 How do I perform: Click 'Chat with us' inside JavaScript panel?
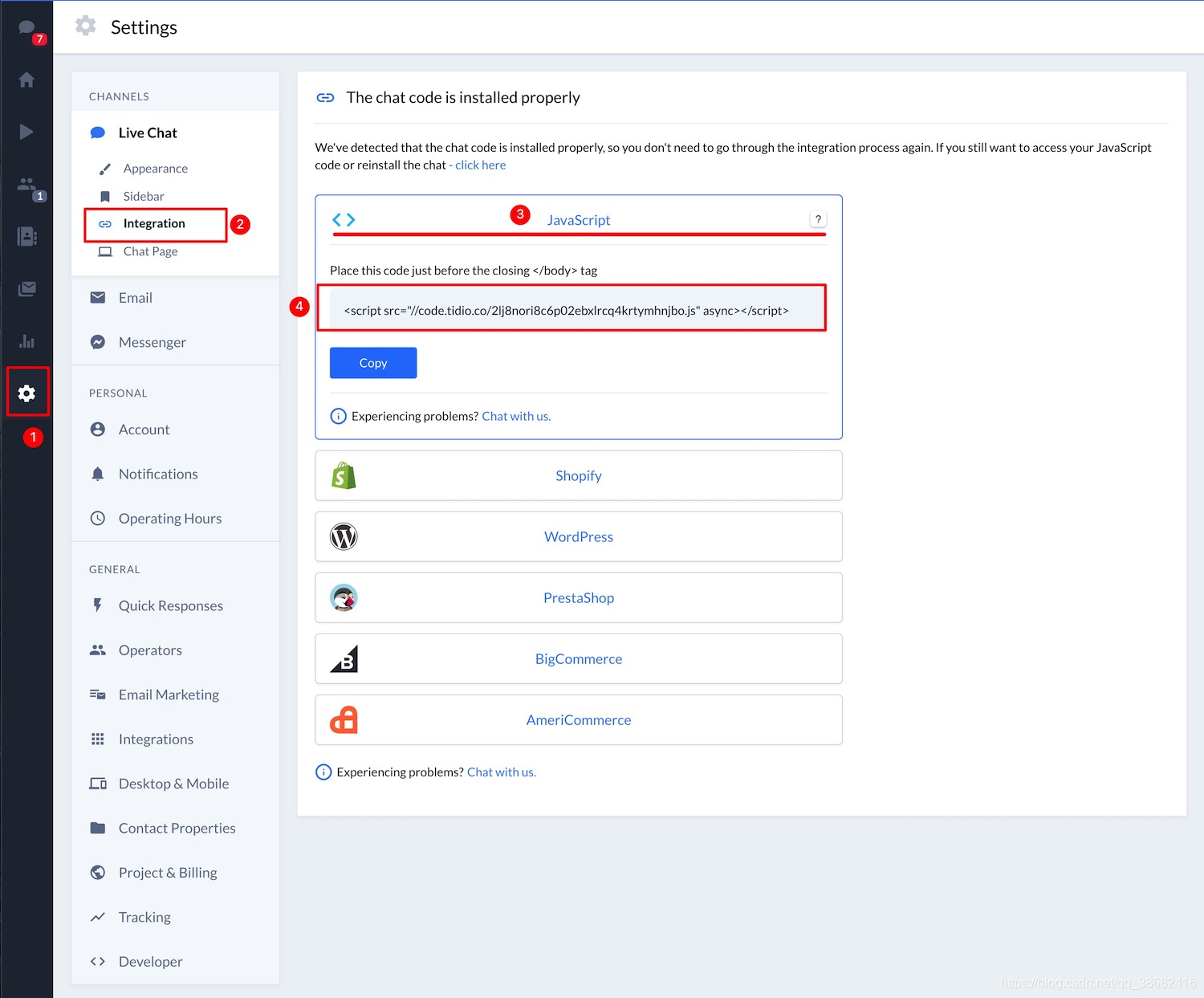516,416
